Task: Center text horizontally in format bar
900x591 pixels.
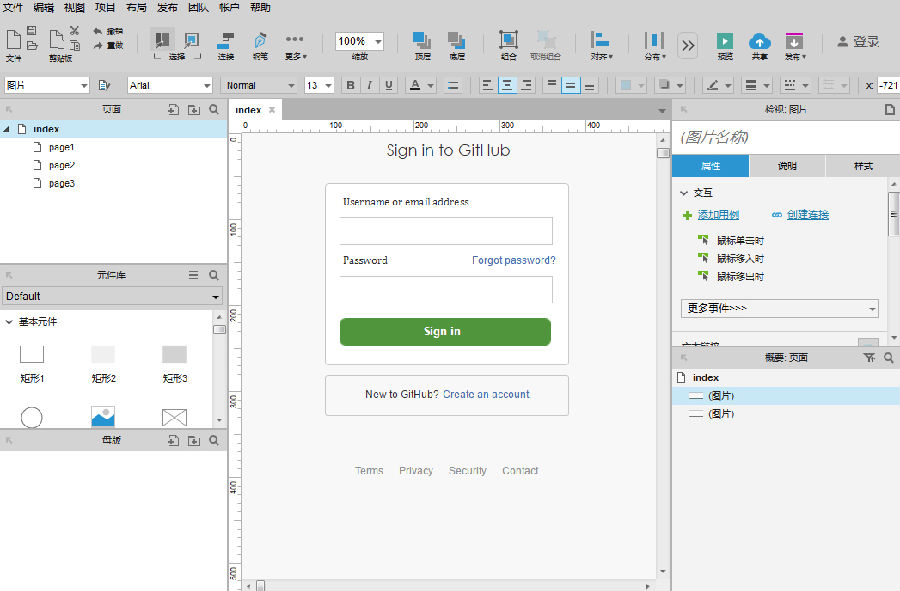Action: (x=507, y=85)
